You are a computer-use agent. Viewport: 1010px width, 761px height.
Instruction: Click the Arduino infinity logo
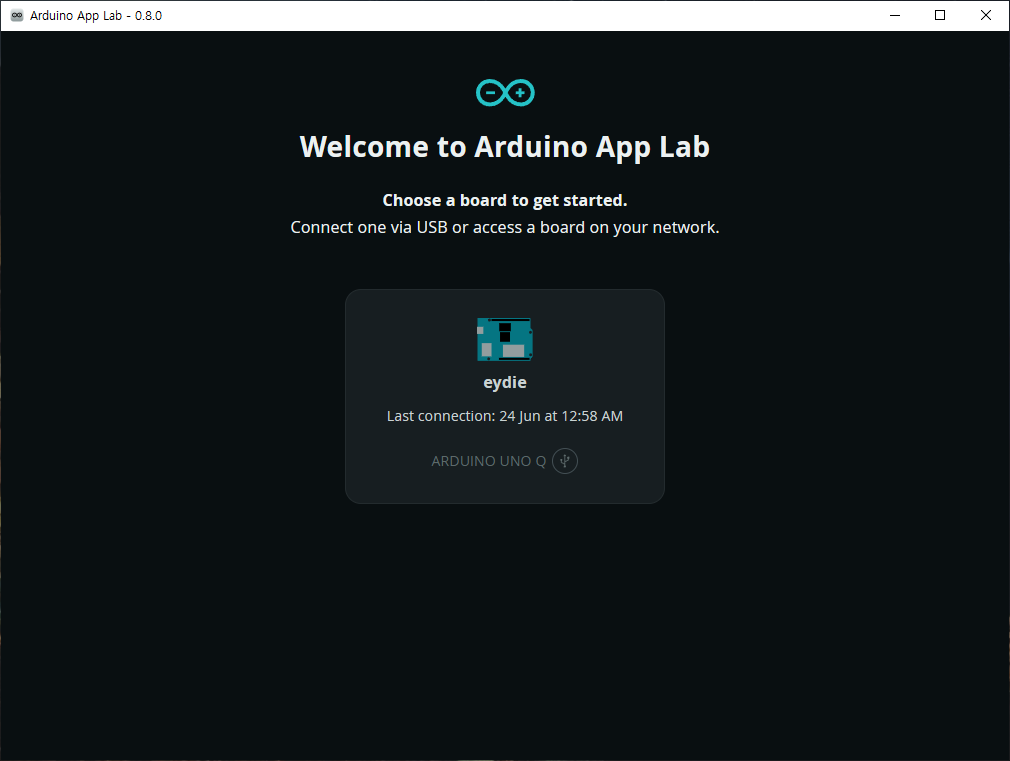[505, 93]
